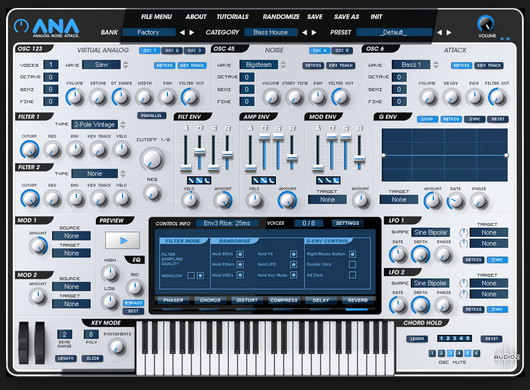Click the Filt Env Attack slider

point(186,168)
